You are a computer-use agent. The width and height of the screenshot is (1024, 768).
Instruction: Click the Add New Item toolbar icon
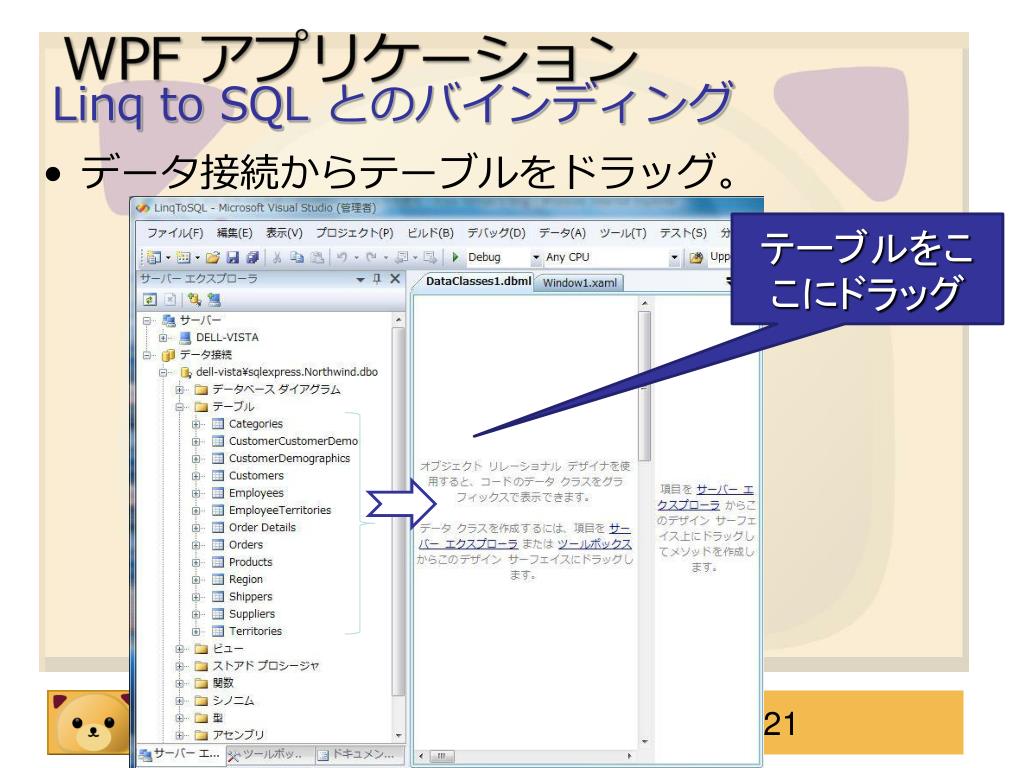(x=183, y=257)
